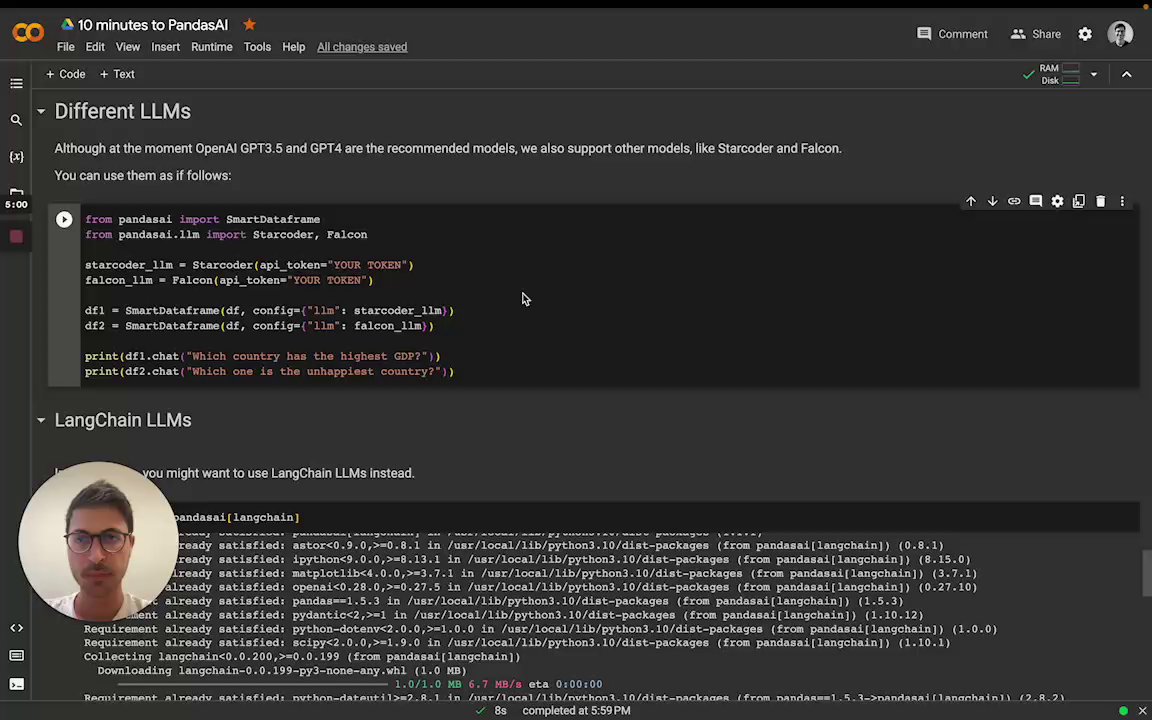The width and height of the screenshot is (1152, 720).
Task: Open the variables {x} panel
Action: 16,156
